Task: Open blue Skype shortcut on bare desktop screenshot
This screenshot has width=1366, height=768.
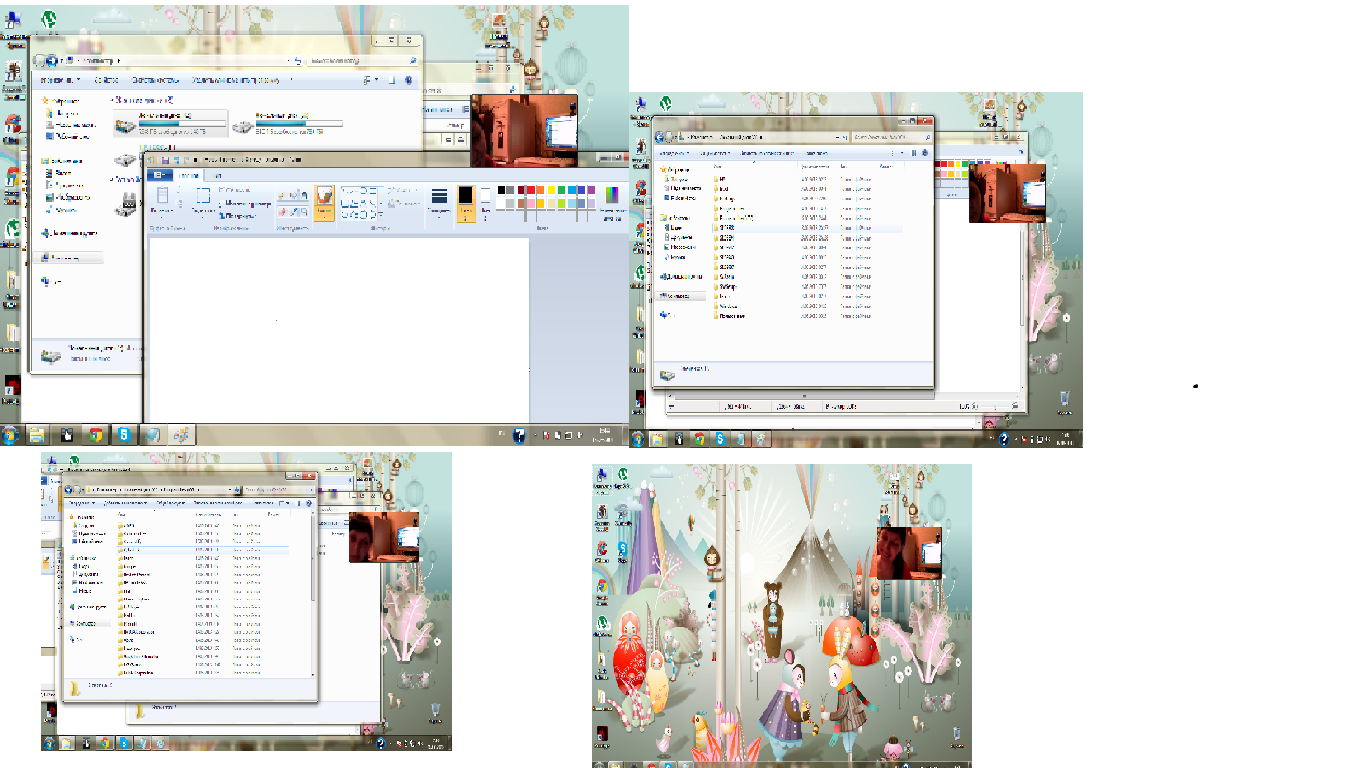Action: point(622,548)
